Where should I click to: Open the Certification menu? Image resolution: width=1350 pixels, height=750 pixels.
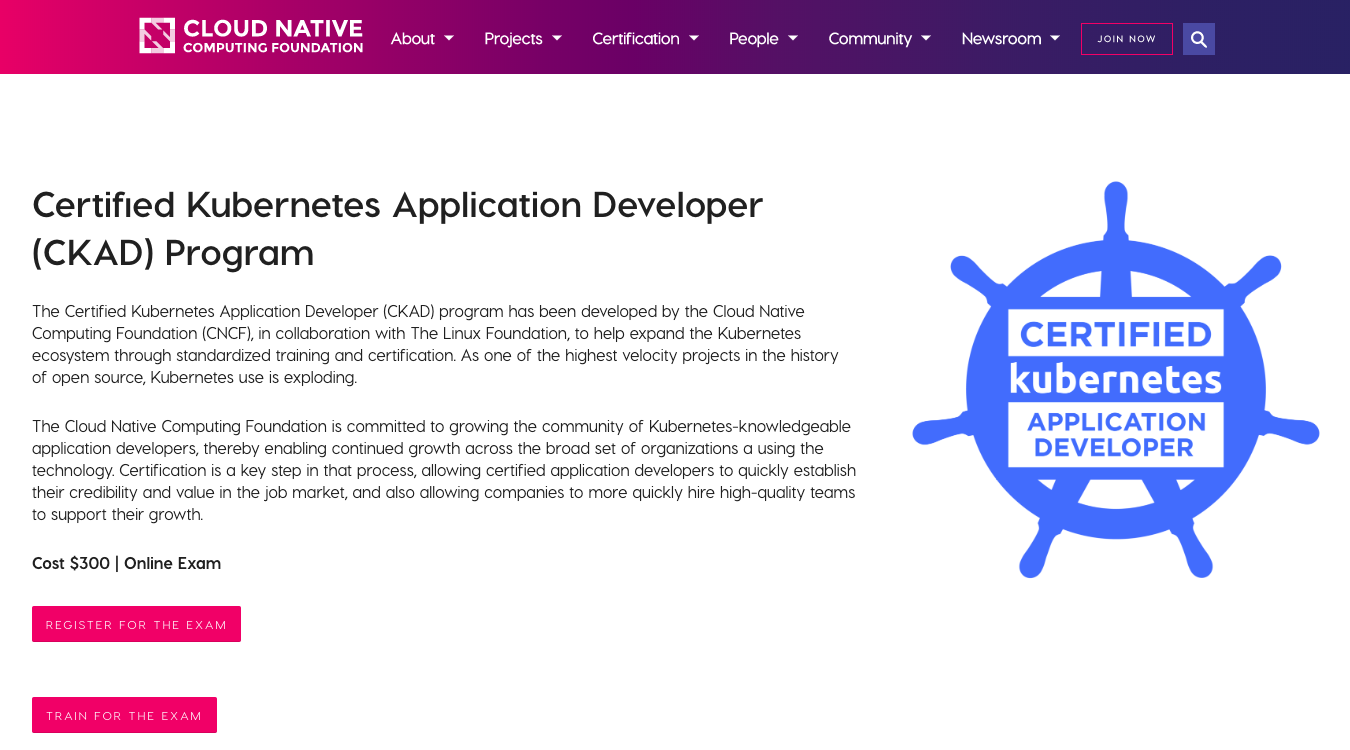[x=636, y=38]
